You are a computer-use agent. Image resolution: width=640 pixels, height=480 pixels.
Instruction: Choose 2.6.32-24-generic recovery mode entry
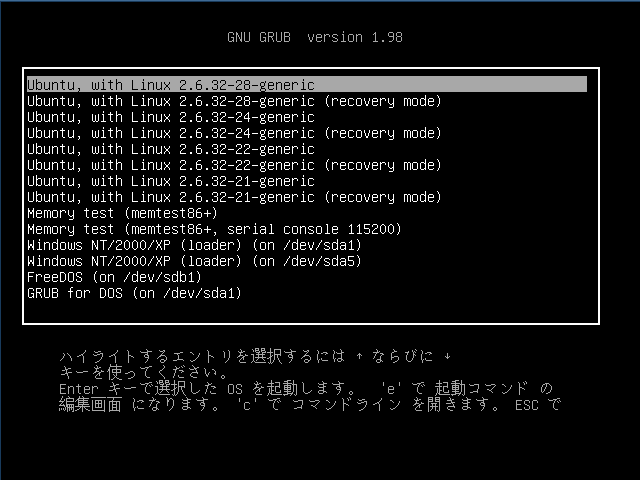pos(234,133)
